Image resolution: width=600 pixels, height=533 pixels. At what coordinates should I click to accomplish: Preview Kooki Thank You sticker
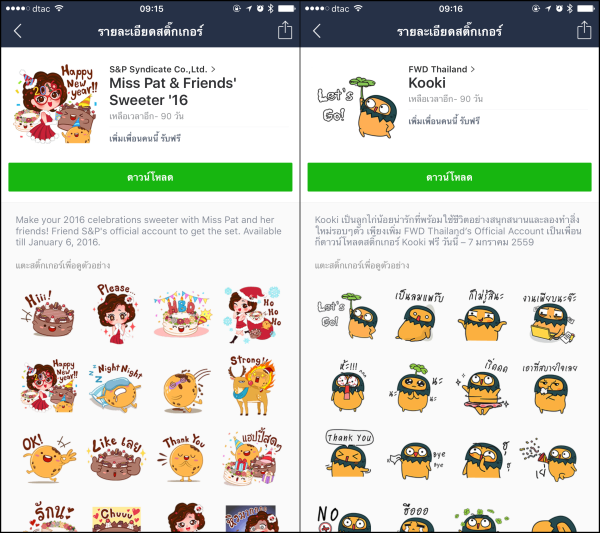coord(349,453)
